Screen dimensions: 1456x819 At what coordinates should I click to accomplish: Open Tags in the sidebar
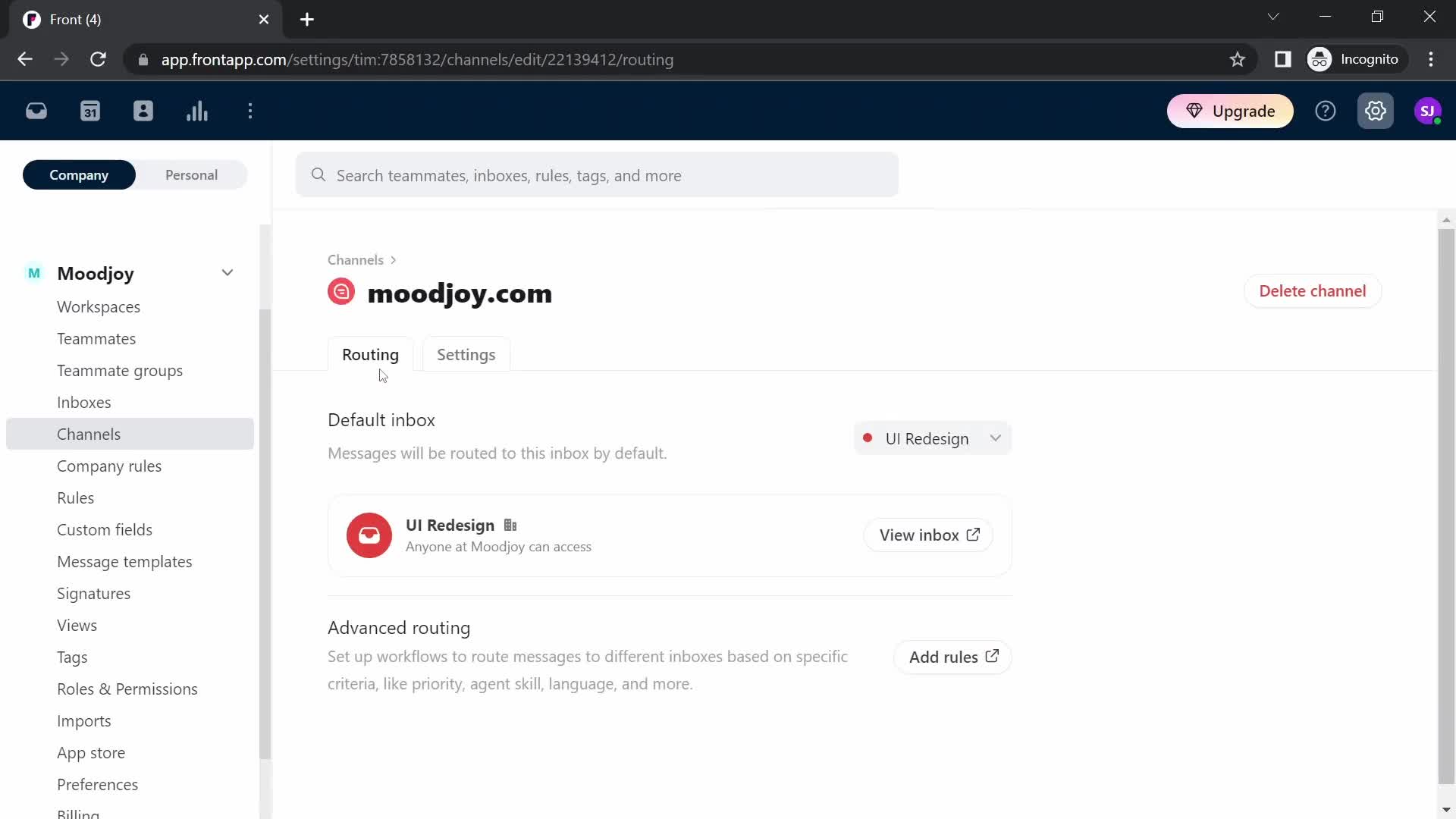coord(72,657)
